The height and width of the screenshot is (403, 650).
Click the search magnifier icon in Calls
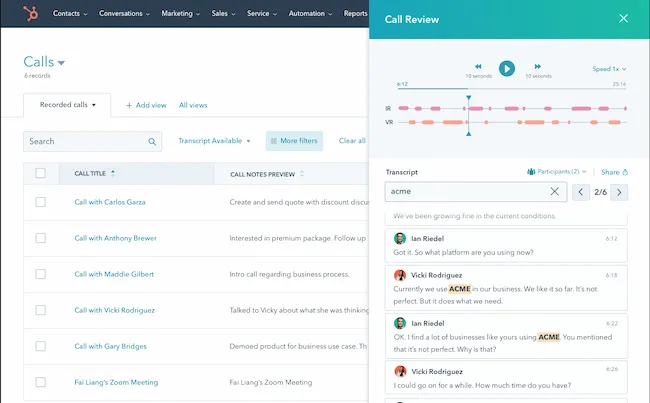click(152, 142)
